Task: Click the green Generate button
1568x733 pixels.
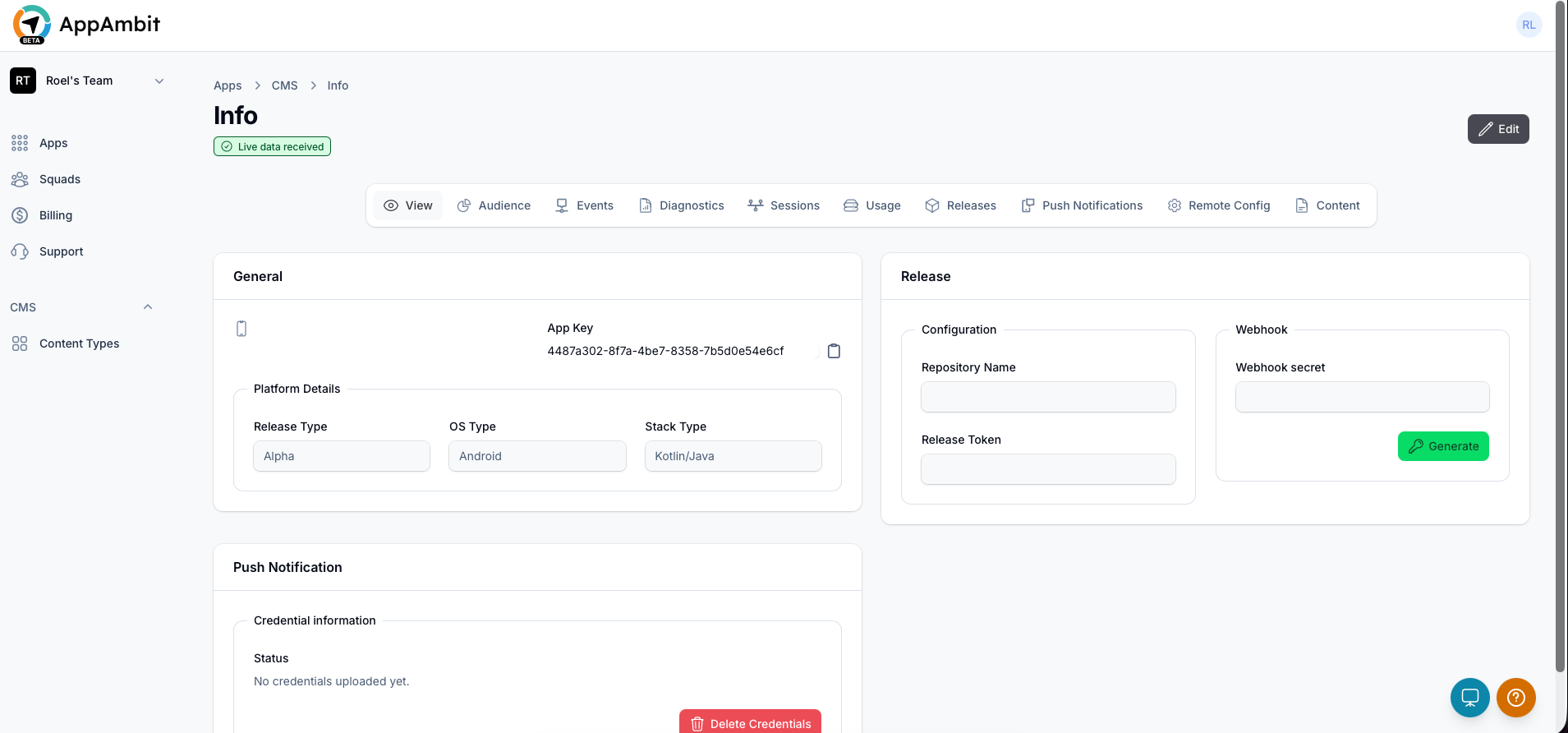Action: point(1443,446)
